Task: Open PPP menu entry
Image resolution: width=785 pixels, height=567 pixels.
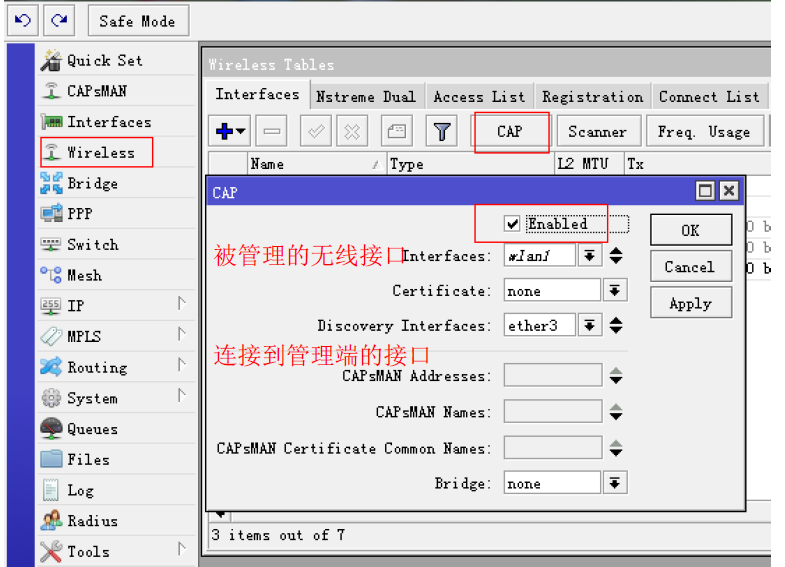Action: [x=118, y=214]
